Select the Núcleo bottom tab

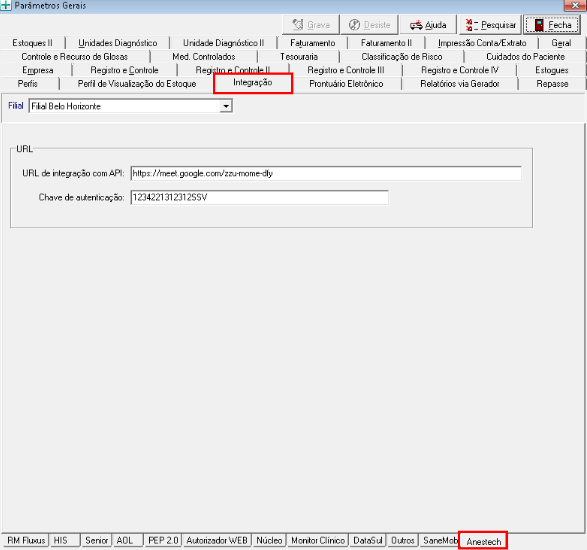tap(269, 541)
